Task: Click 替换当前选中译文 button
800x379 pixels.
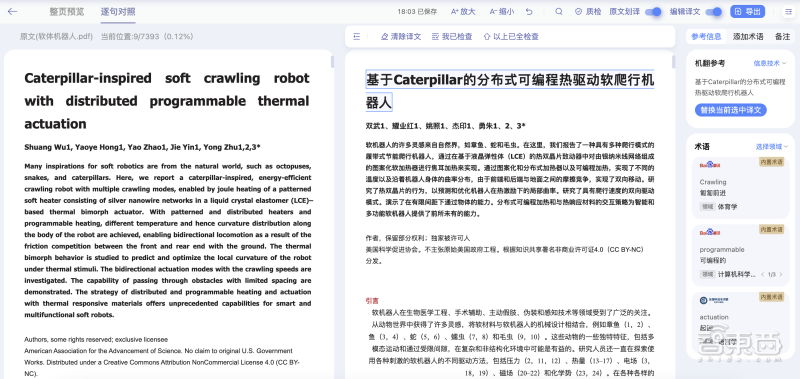Action: [x=731, y=110]
